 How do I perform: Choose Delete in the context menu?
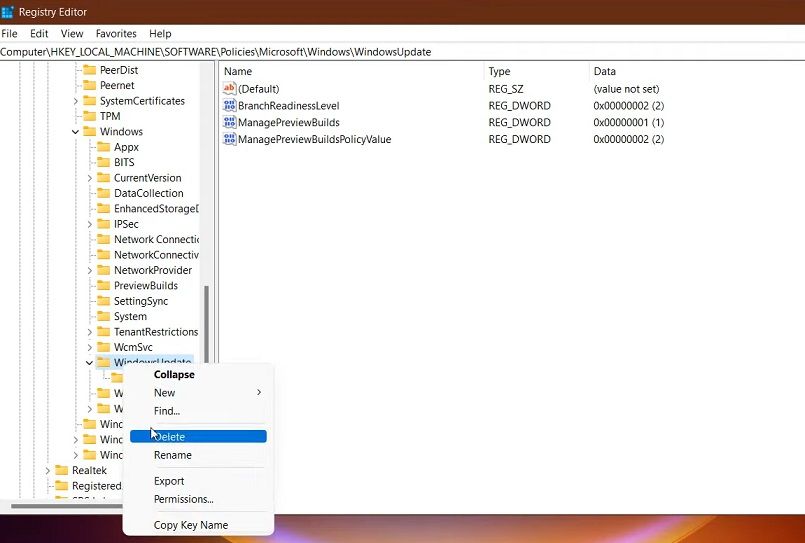[198, 436]
